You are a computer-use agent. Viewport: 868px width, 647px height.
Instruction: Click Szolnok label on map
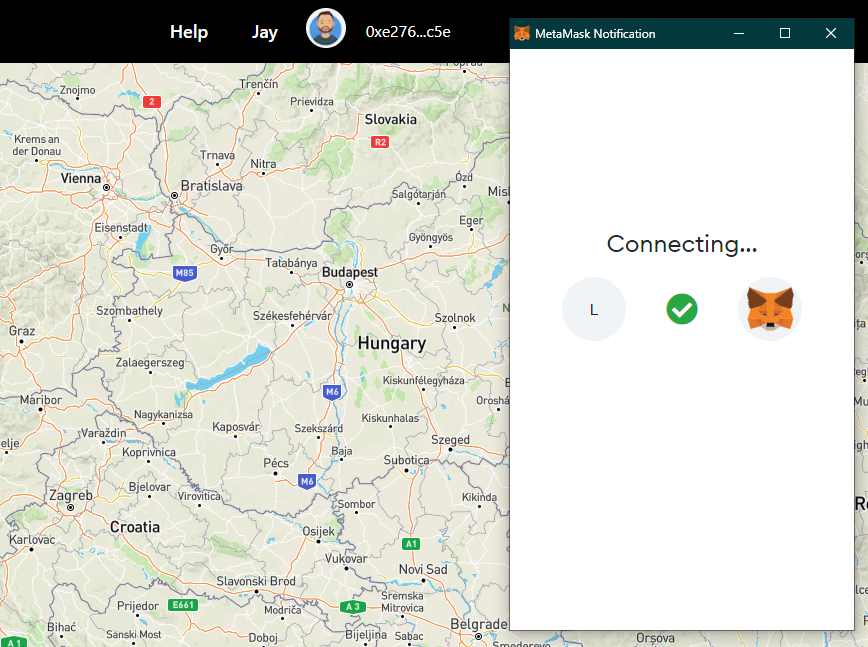point(455,318)
